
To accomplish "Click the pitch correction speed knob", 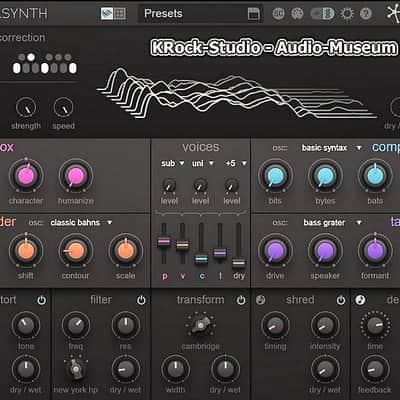I will [x=63, y=107].
